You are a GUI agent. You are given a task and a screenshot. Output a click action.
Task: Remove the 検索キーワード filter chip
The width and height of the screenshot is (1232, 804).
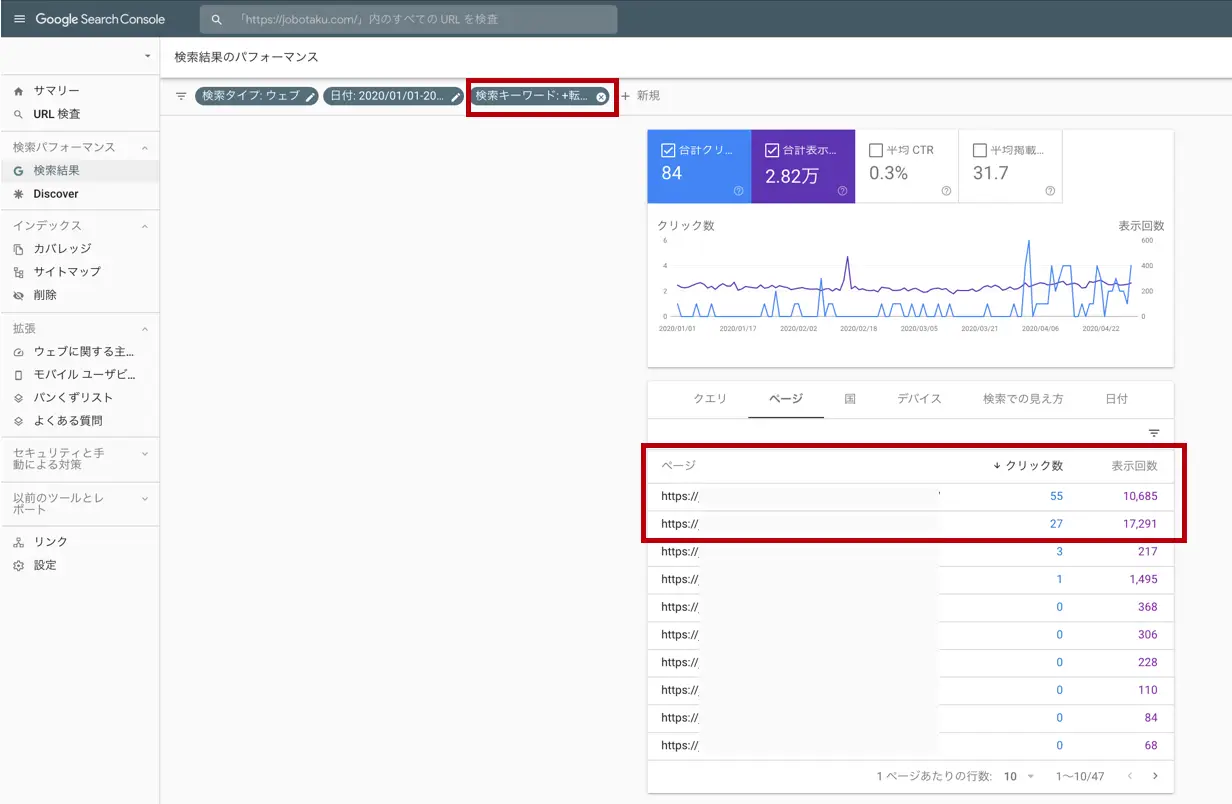pos(600,97)
